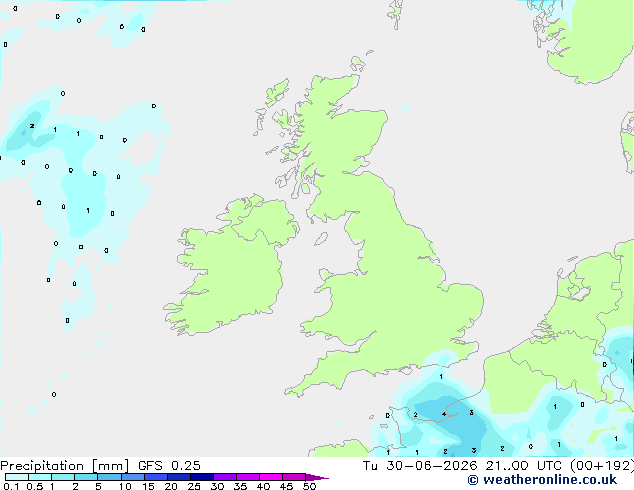Click the legend label "15"

(148, 486)
